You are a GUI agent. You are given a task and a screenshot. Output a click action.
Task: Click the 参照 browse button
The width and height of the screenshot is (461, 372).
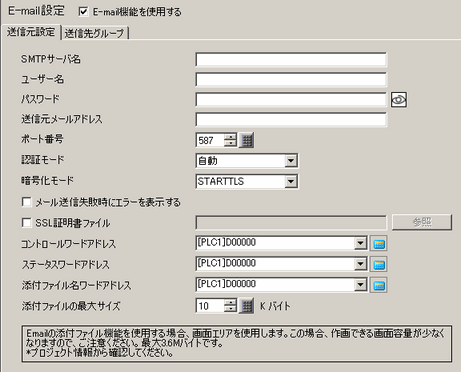pyautogui.click(x=422, y=222)
